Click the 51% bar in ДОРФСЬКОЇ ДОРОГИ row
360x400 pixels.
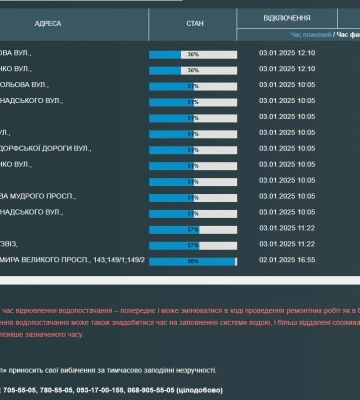tap(193, 150)
